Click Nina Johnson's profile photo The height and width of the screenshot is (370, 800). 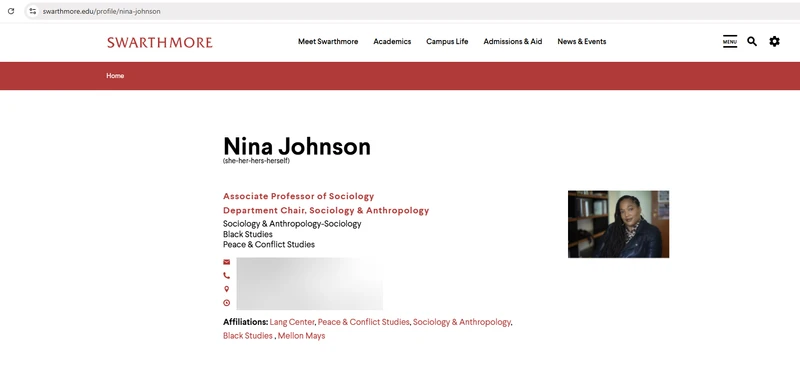pyautogui.click(x=618, y=224)
